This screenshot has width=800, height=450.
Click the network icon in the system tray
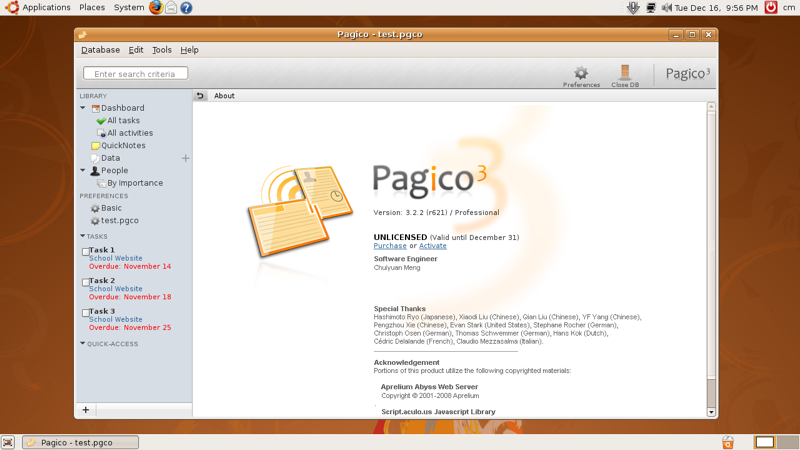pyautogui.click(x=651, y=8)
